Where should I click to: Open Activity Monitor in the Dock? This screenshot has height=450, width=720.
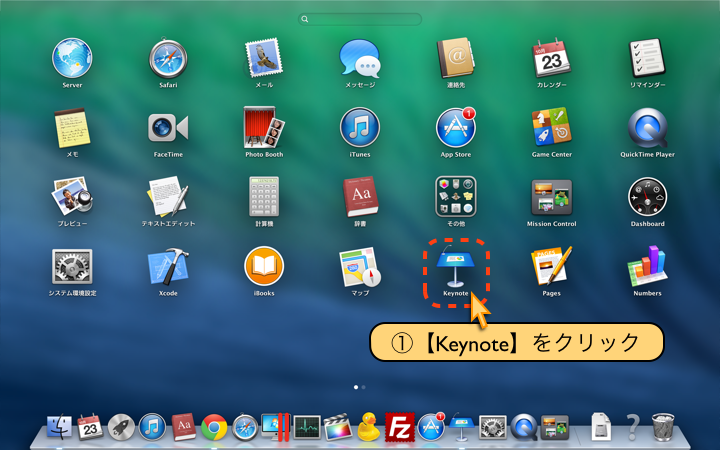click(x=307, y=427)
